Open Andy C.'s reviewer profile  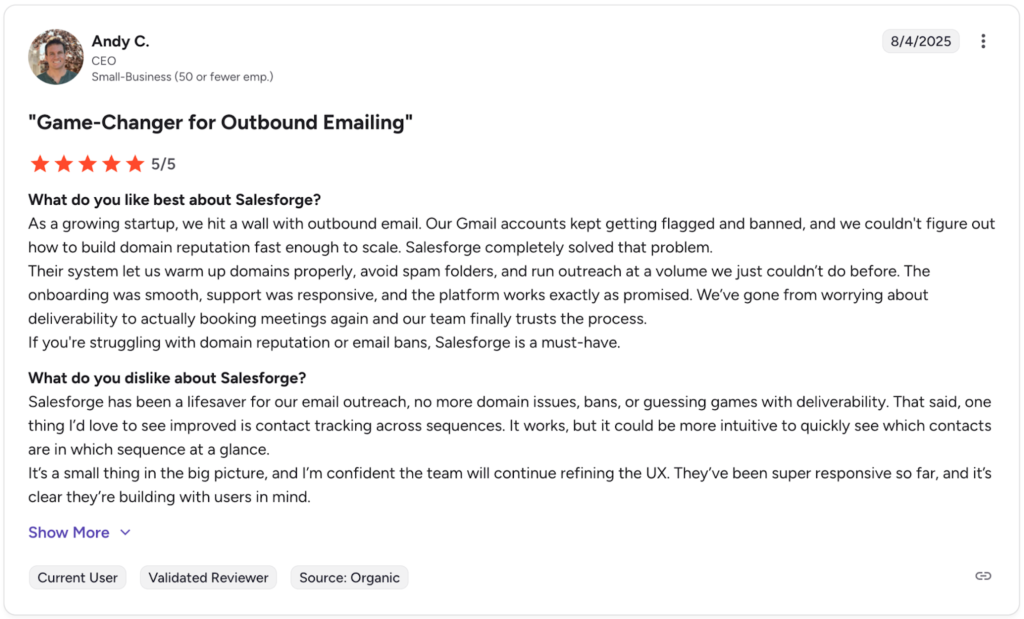point(120,41)
